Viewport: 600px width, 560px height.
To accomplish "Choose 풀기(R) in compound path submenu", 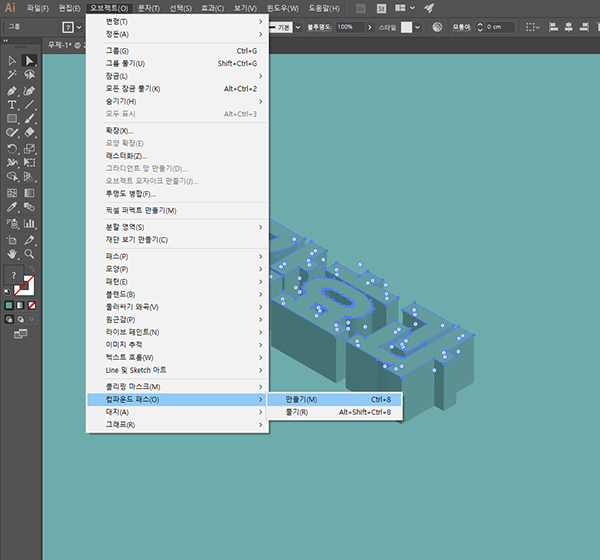I will 334,412.
